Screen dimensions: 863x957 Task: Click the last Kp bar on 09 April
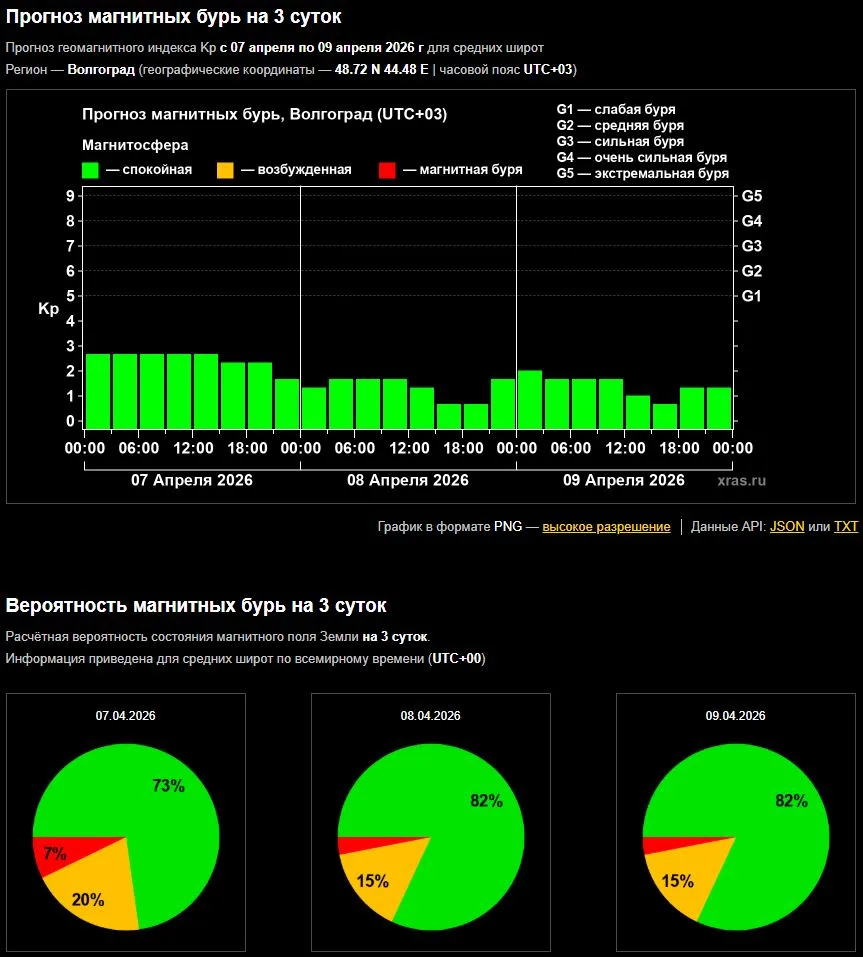click(719, 408)
